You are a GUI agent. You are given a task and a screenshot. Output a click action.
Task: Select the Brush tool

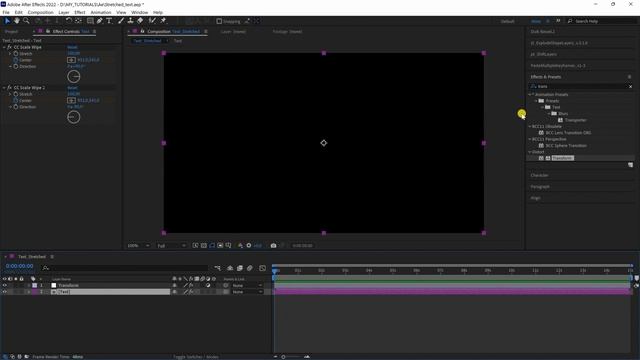121,21
